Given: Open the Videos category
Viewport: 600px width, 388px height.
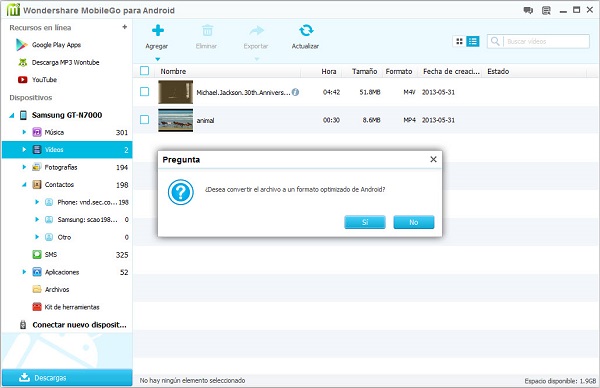Looking at the screenshot, I should 67,150.
